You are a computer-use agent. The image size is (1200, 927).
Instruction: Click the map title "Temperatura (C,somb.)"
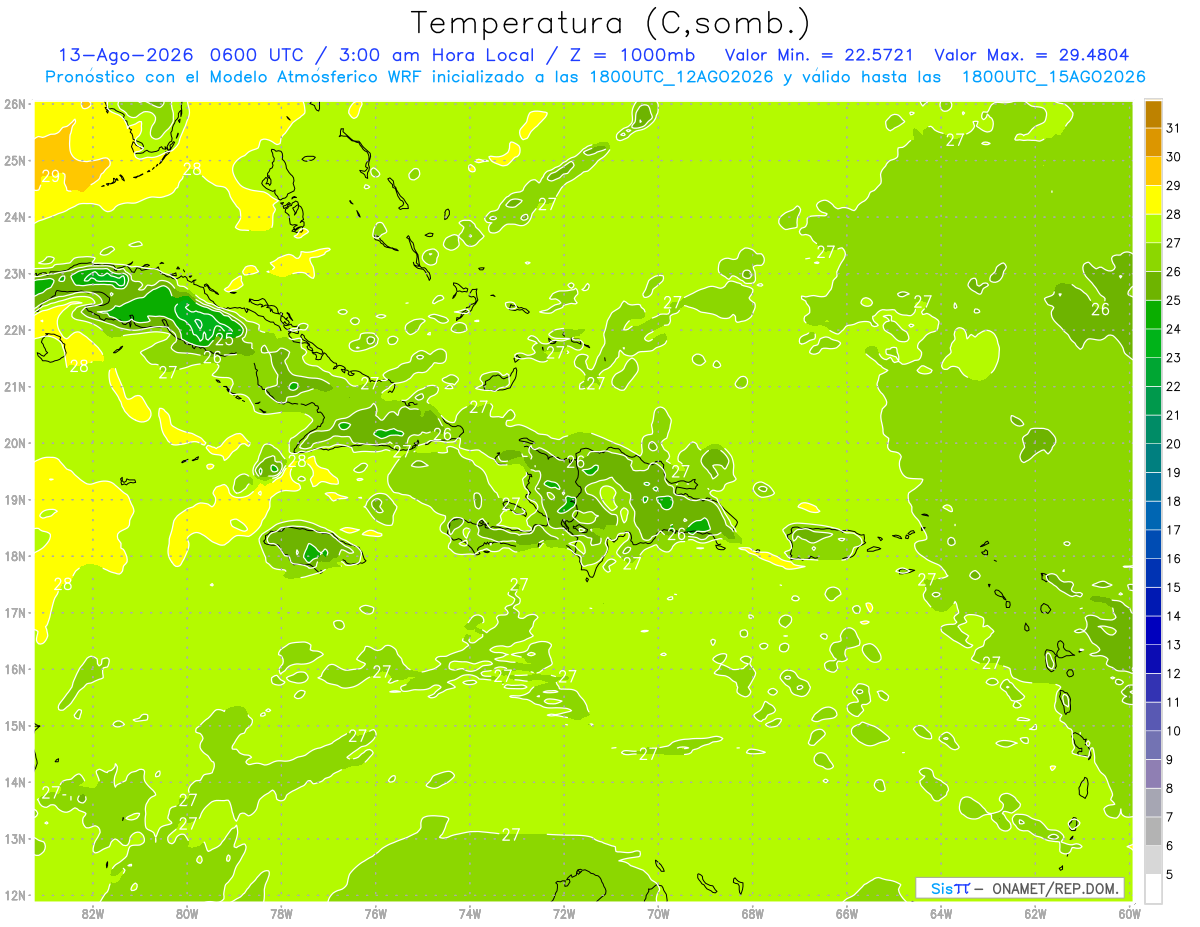point(610,23)
